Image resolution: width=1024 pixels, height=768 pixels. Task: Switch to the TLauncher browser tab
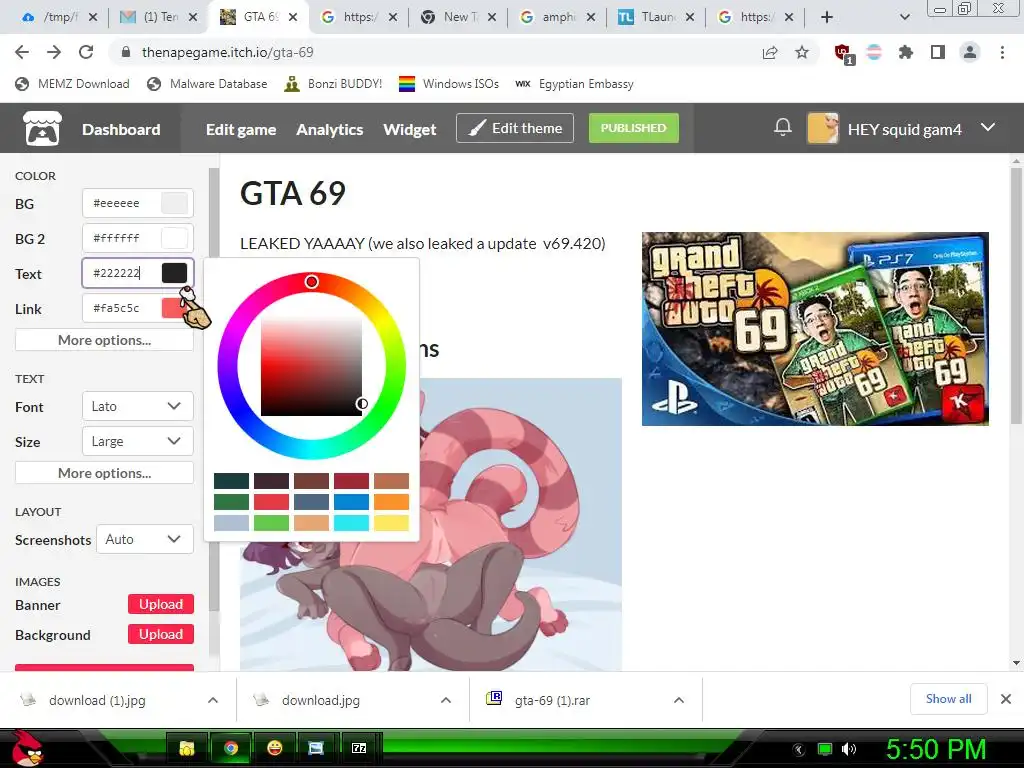656,17
